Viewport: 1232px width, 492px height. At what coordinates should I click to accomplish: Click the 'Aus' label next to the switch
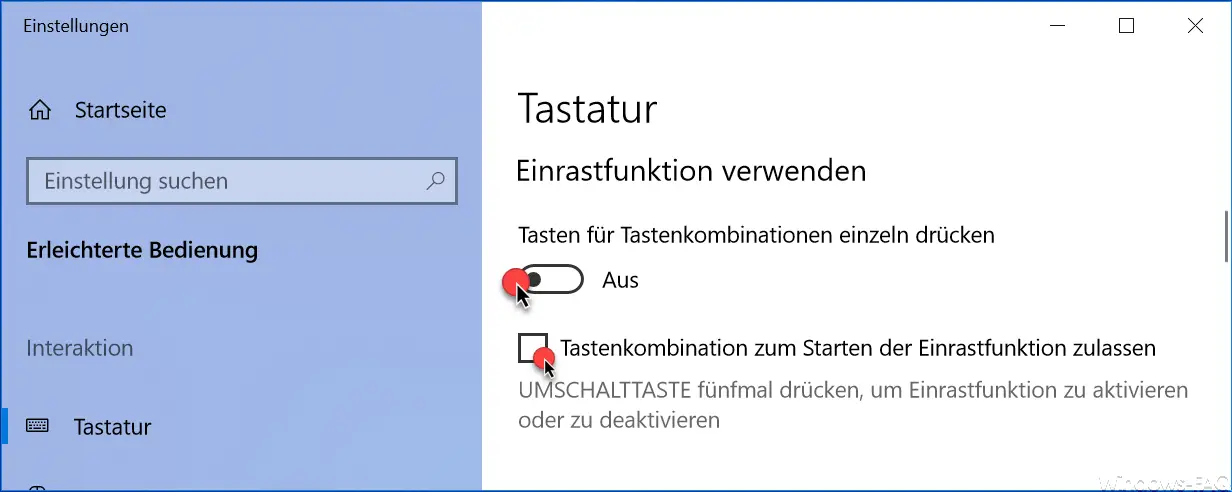click(x=620, y=281)
